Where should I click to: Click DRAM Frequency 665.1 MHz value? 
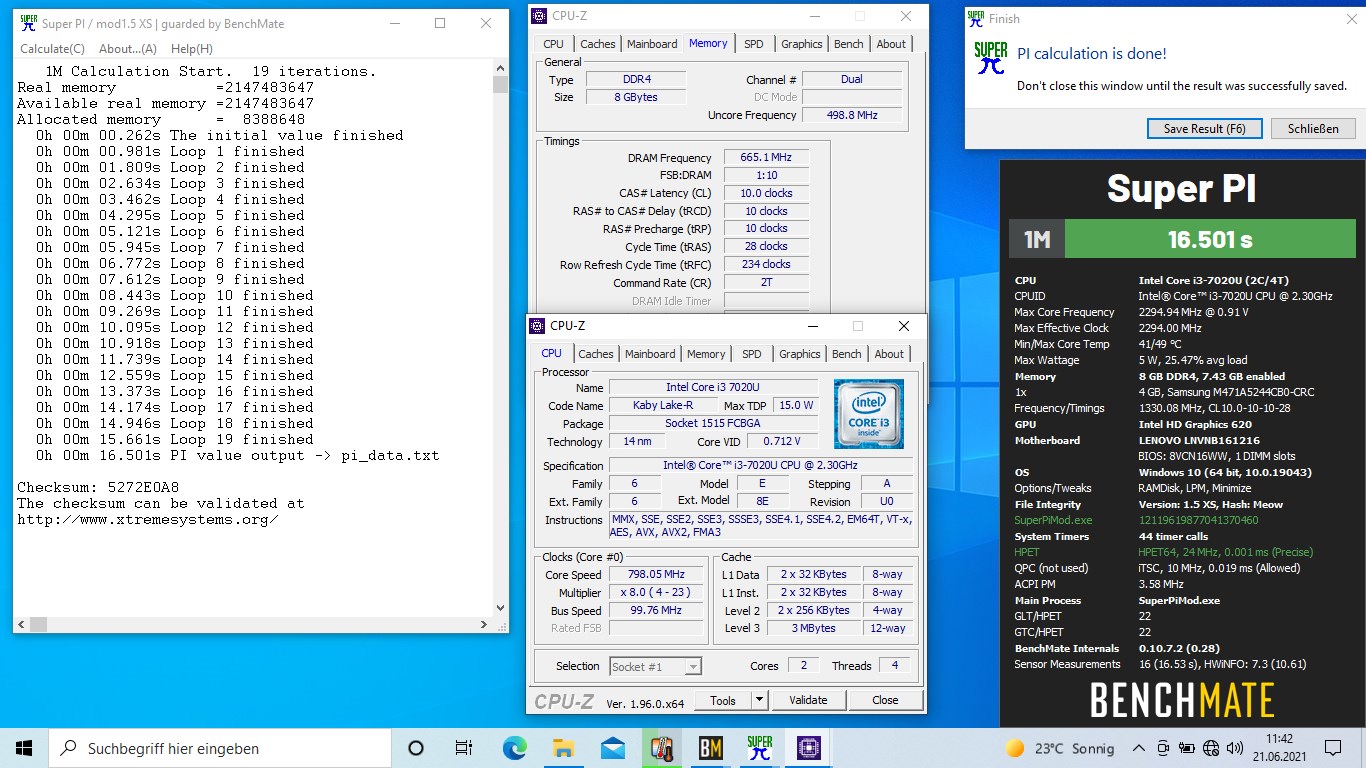click(x=766, y=158)
